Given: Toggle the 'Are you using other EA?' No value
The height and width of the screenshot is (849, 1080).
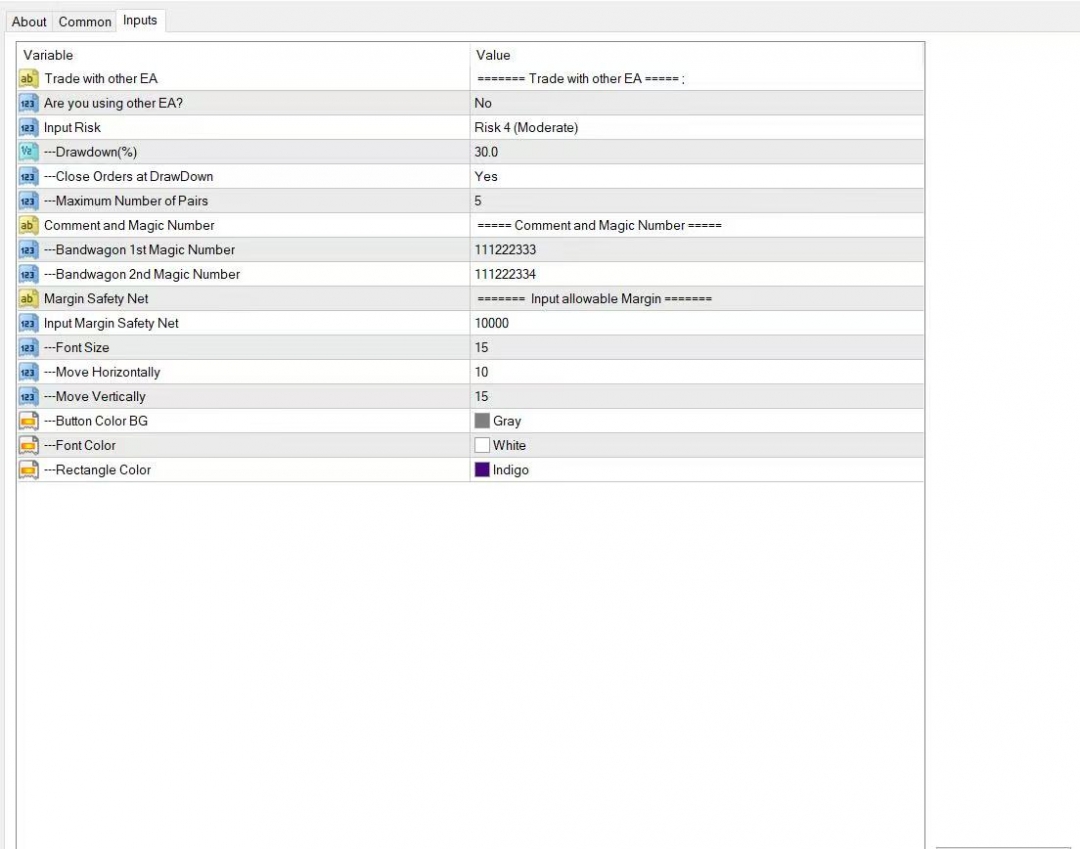Looking at the screenshot, I should (483, 103).
